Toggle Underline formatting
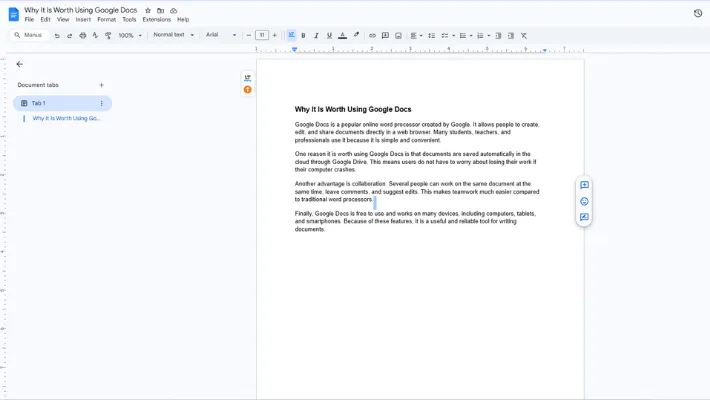 click(x=329, y=35)
